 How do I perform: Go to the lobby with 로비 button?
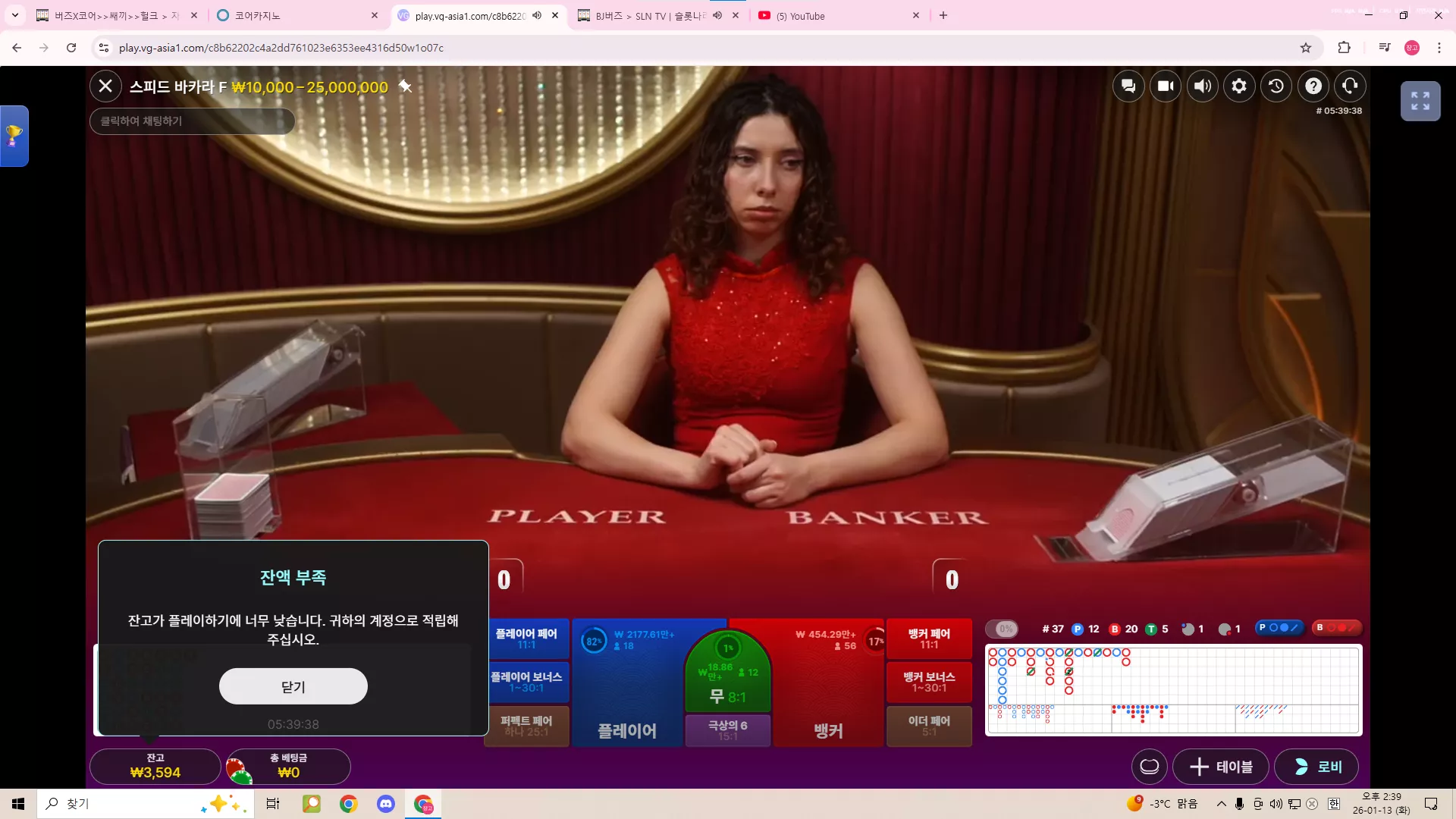1316,767
